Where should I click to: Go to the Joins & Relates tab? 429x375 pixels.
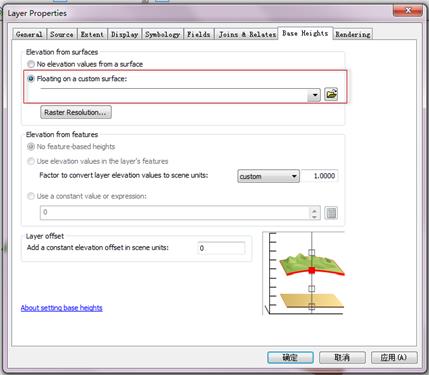(247, 34)
